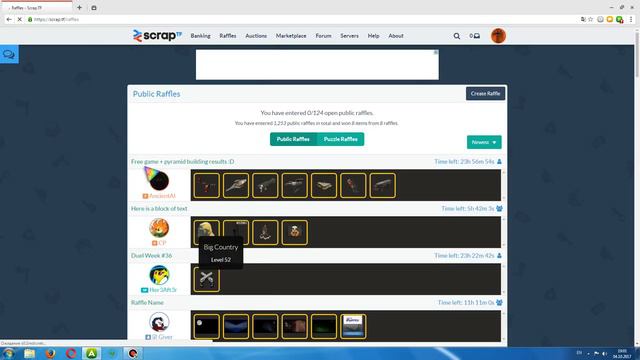The height and width of the screenshot is (360, 640).
Task: Select the pumpkin item in 'block of text' raffle
Action: (x=295, y=232)
